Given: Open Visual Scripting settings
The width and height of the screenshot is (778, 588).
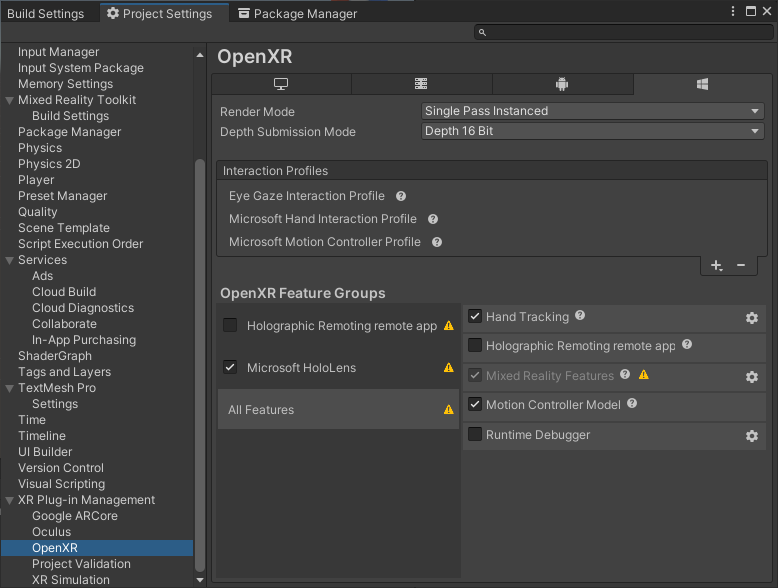Looking at the screenshot, I should click(x=62, y=484).
